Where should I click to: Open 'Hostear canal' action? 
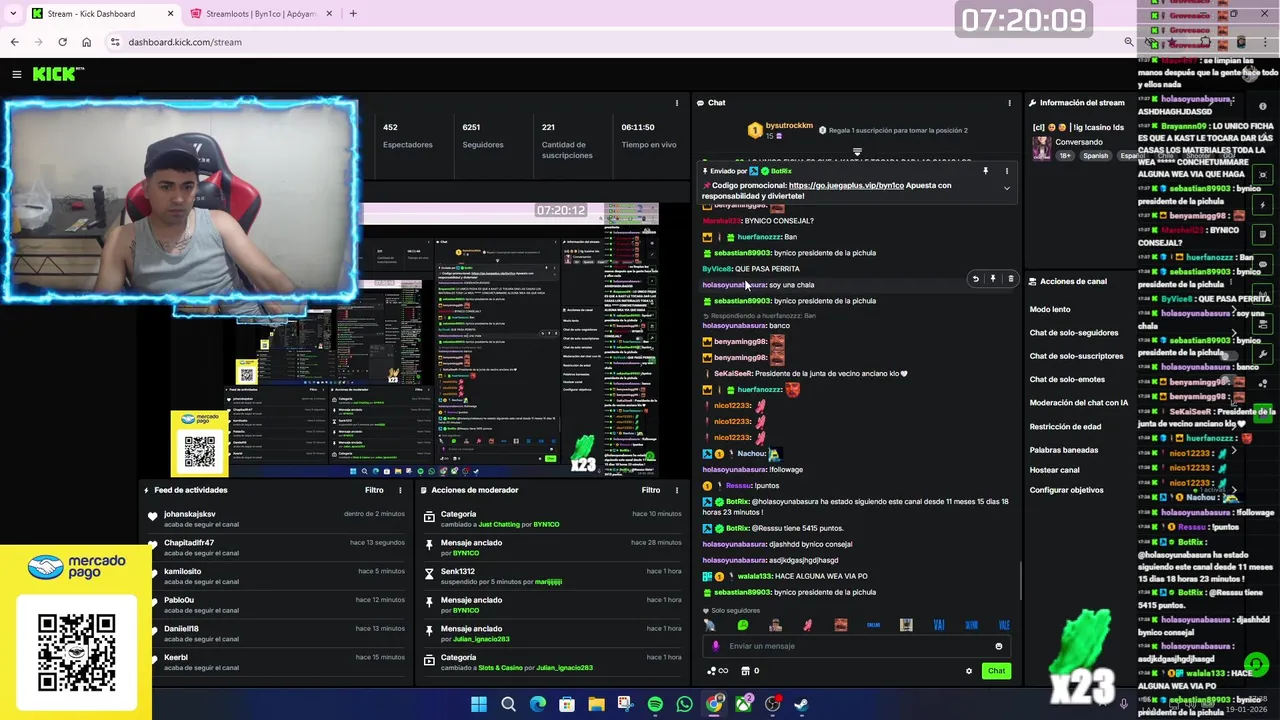1054,470
